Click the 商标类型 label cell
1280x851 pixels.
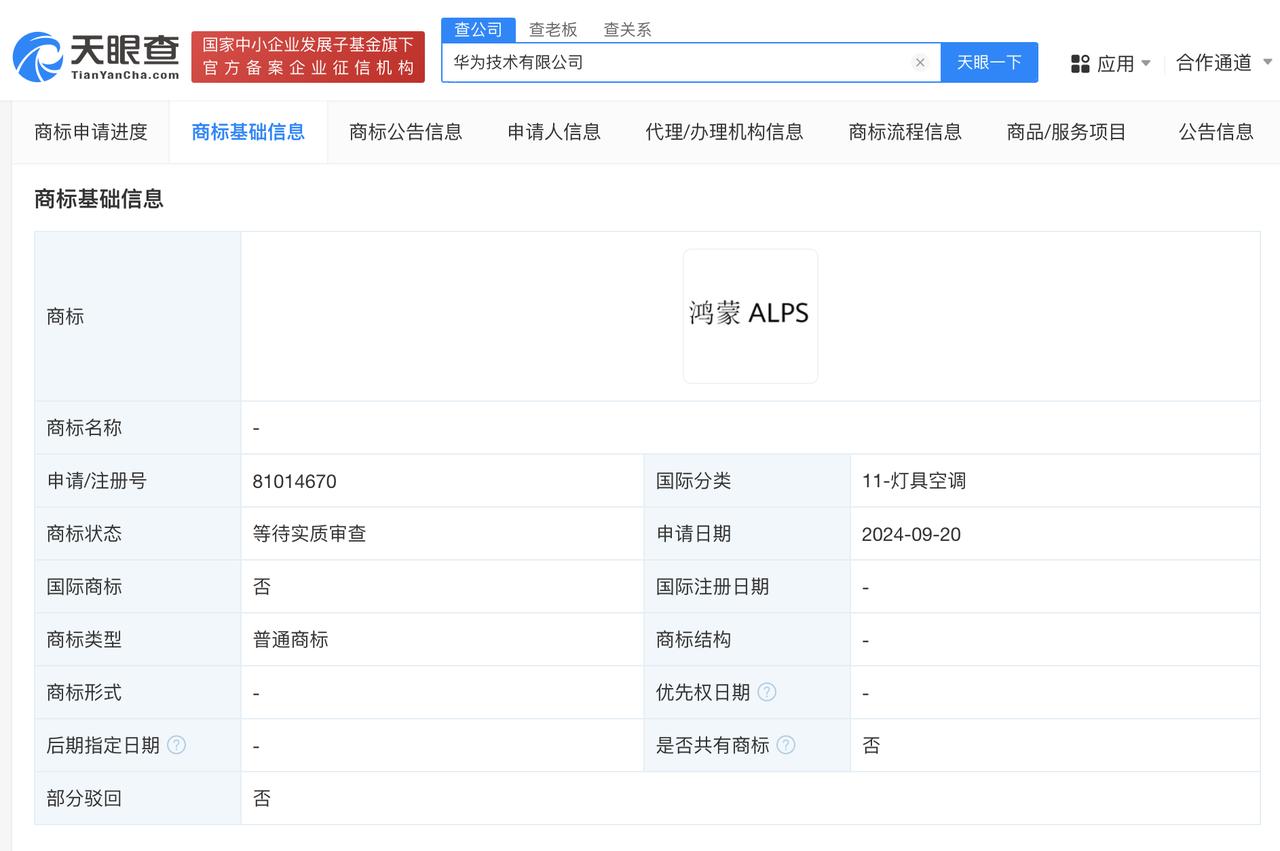coord(138,640)
